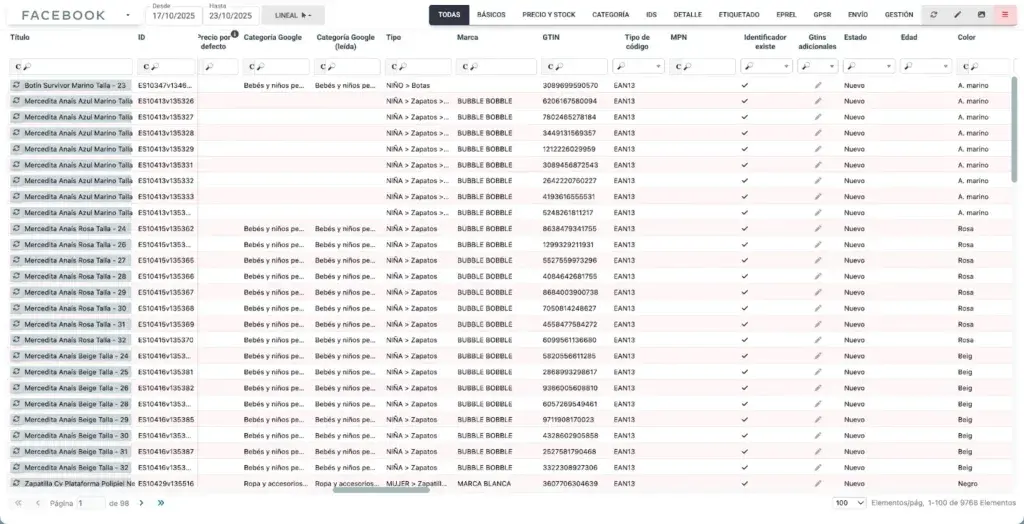Click sync icon on Mercedita Anaís Beige Talla - 30
1024x524 pixels.
pyautogui.click(x=16, y=435)
